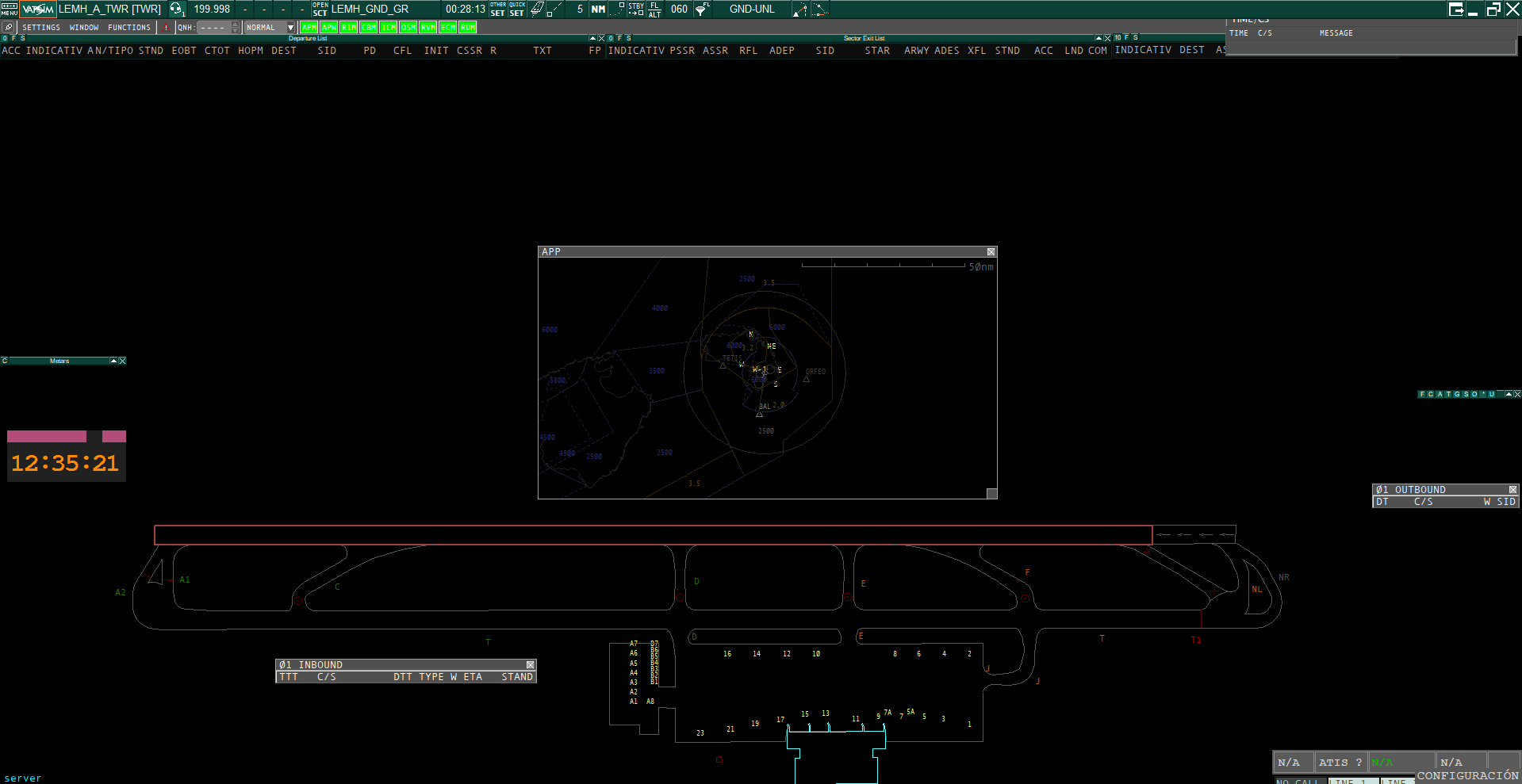Open the SCT sector file button
1522x784 pixels.
coord(320,10)
